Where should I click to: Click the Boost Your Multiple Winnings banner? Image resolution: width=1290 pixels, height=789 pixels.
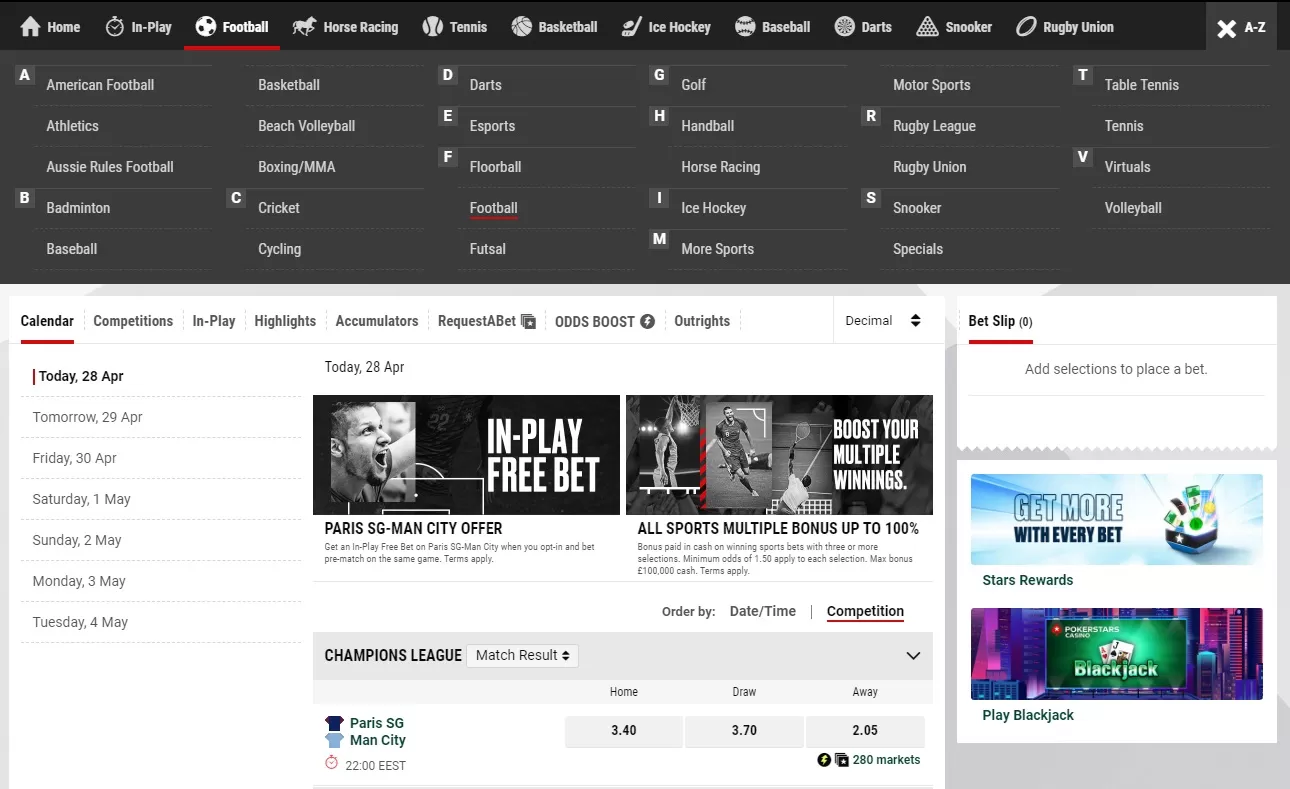[779, 455]
